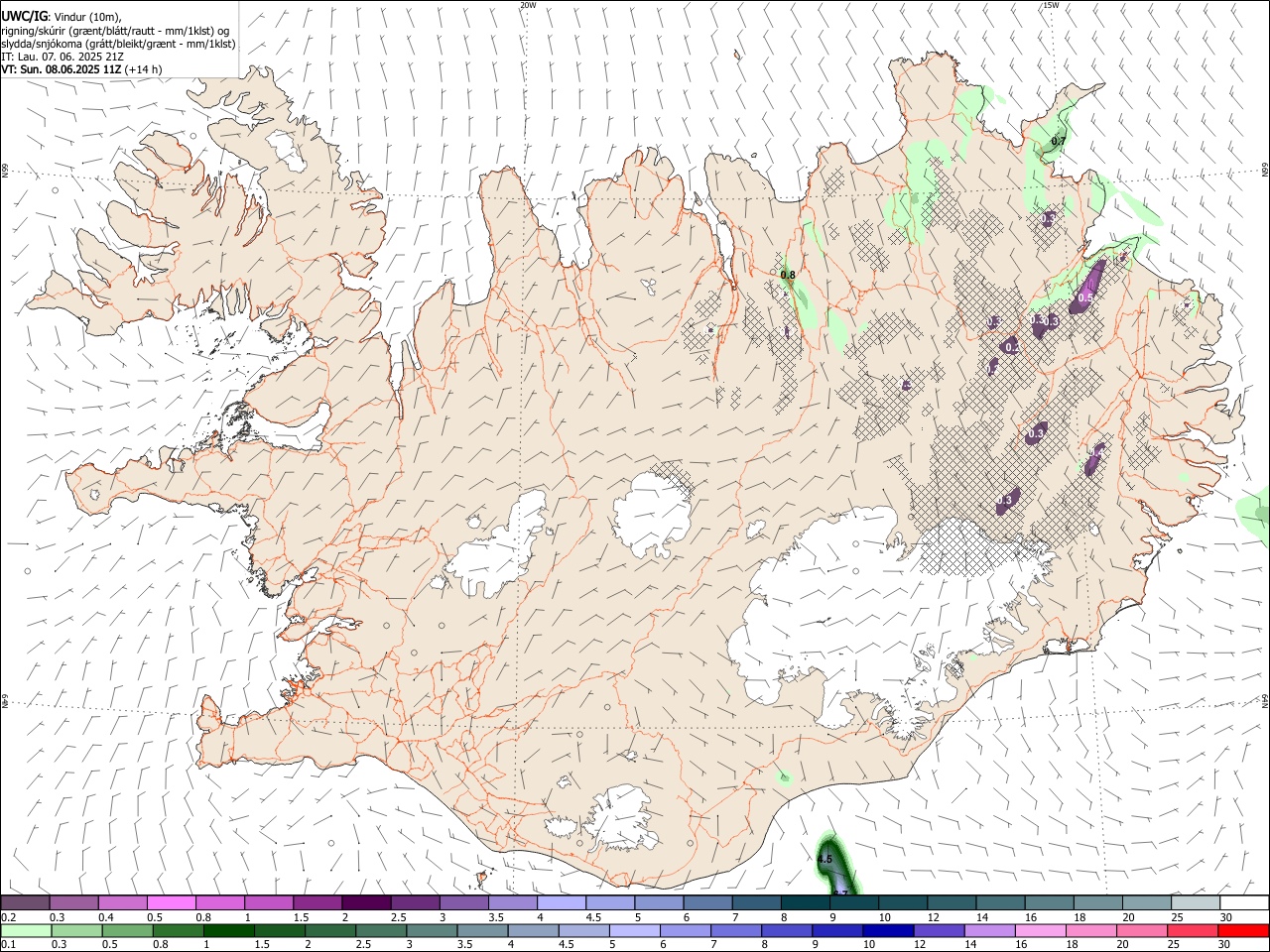Click the 'IT: Lau. 07. 06. 2025 21Z' line
The height and width of the screenshot is (952, 1270).
pyautogui.click(x=63, y=57)
